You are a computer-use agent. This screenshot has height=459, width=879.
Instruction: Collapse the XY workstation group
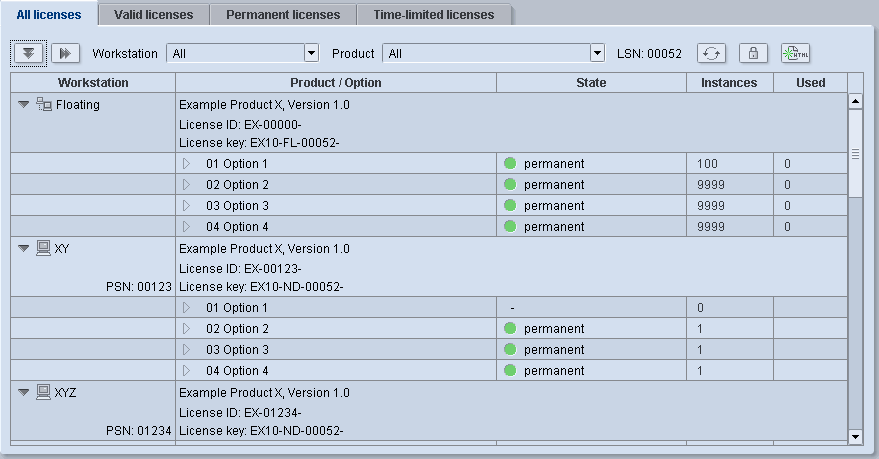(x=24, y=248)
